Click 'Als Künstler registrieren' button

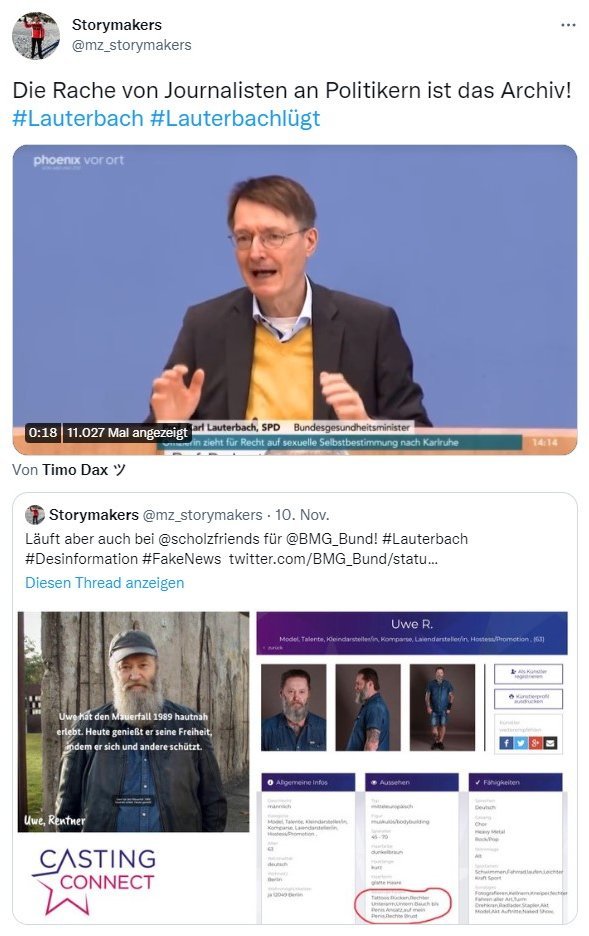point(528,674)
